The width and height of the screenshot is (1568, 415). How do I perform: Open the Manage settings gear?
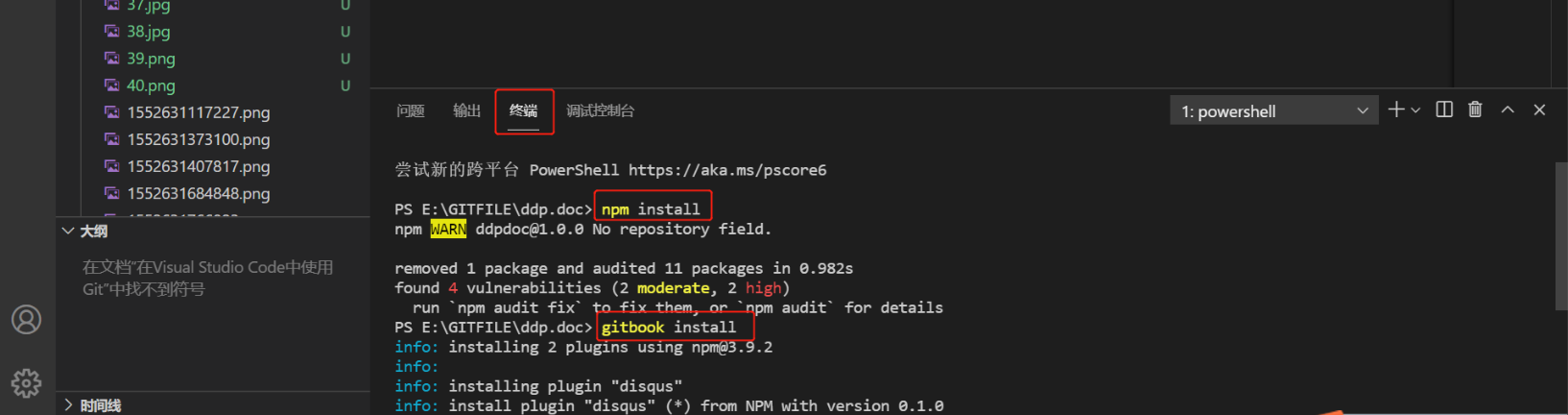[x=27, y=383]
